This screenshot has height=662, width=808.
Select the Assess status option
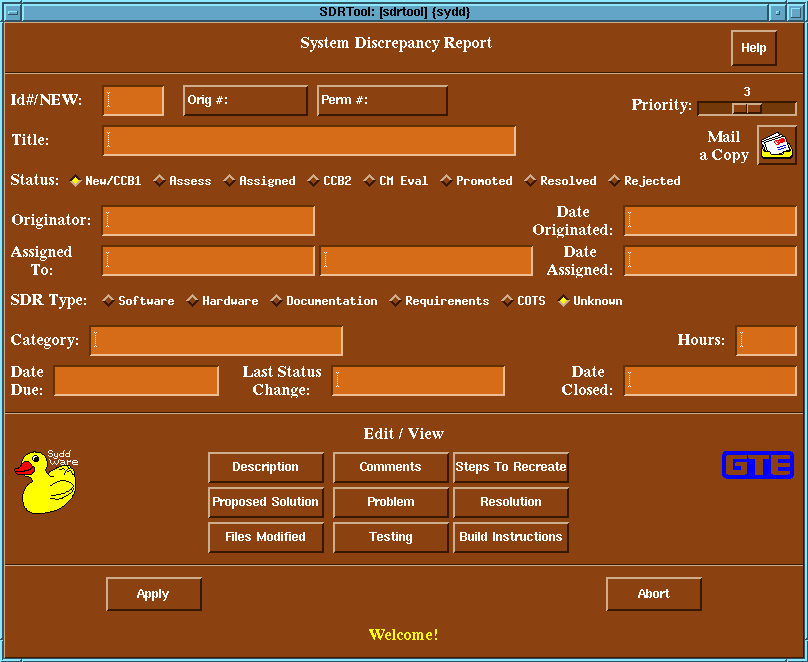182,181
